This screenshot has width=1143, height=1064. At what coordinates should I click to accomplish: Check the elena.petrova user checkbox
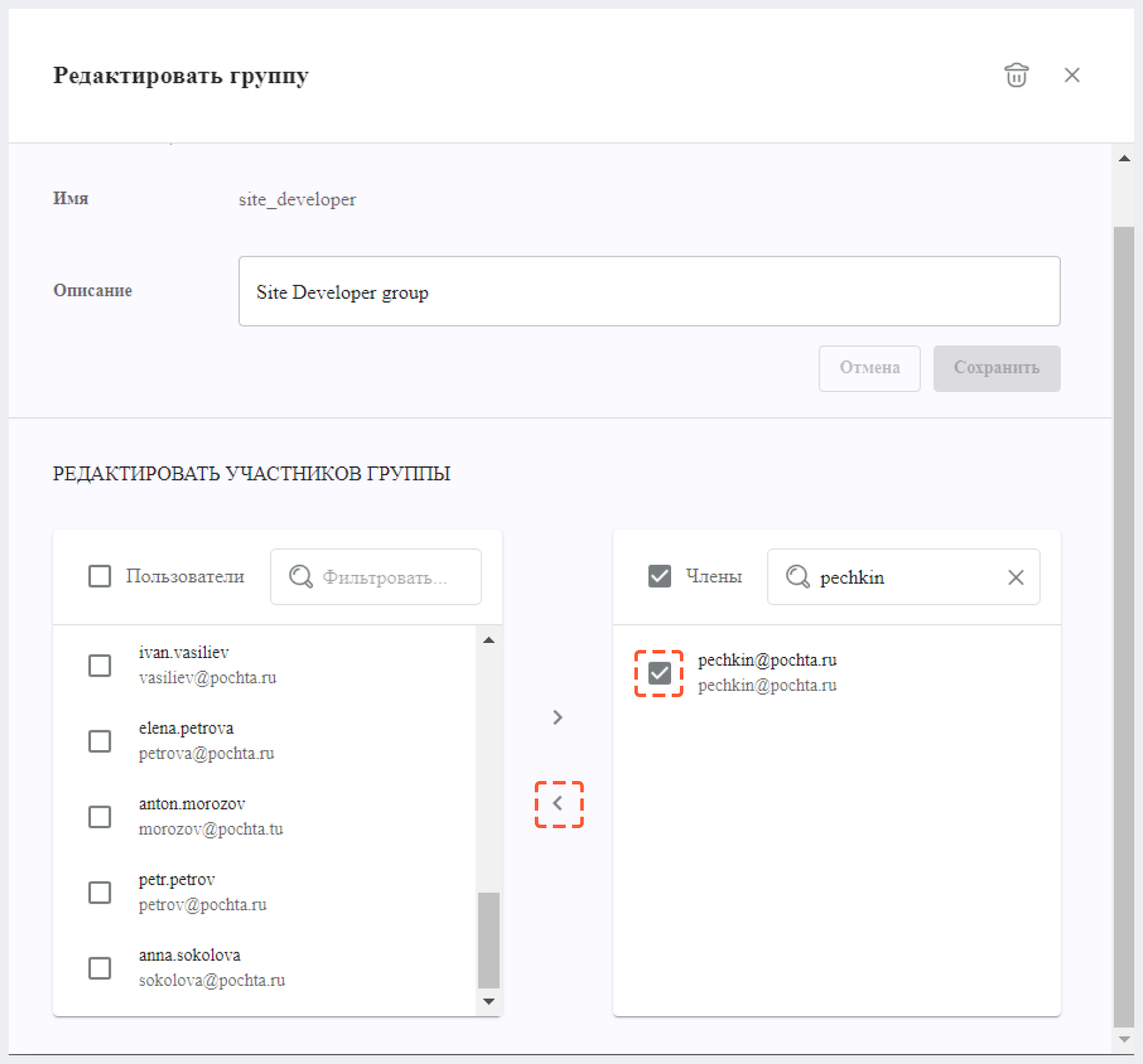point(100,741)
